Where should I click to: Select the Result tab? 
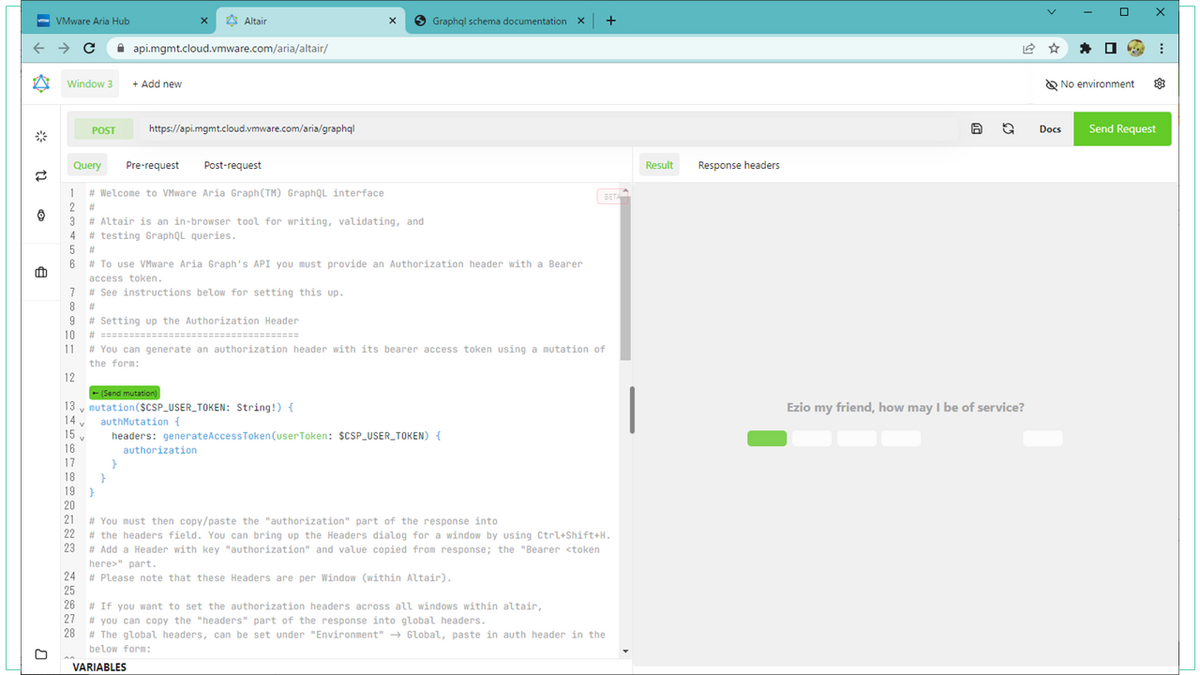tap(659, 165)
